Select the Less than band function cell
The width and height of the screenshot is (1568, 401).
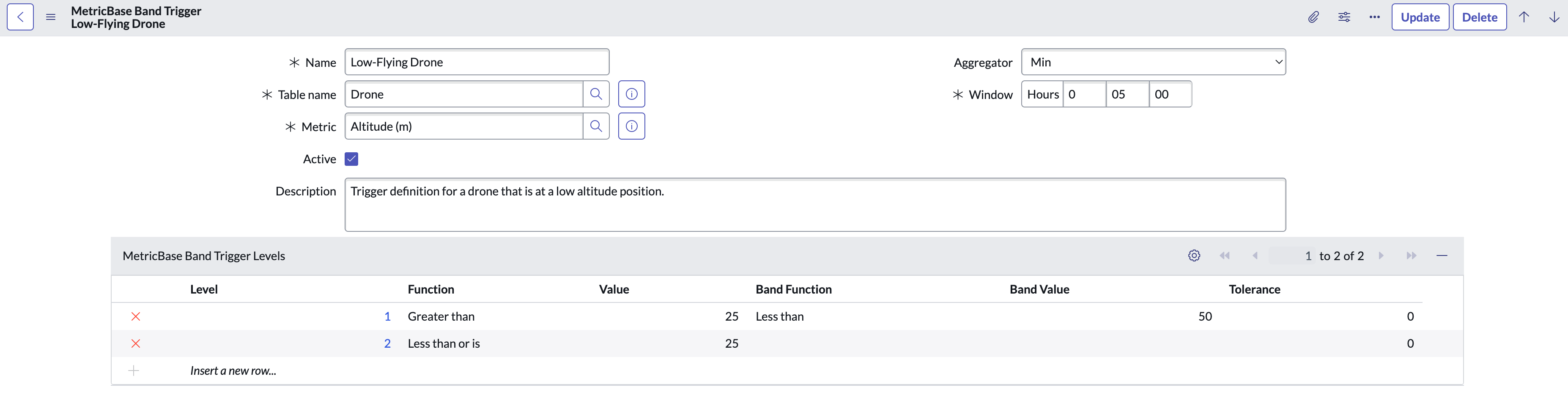tap(780, 317)
